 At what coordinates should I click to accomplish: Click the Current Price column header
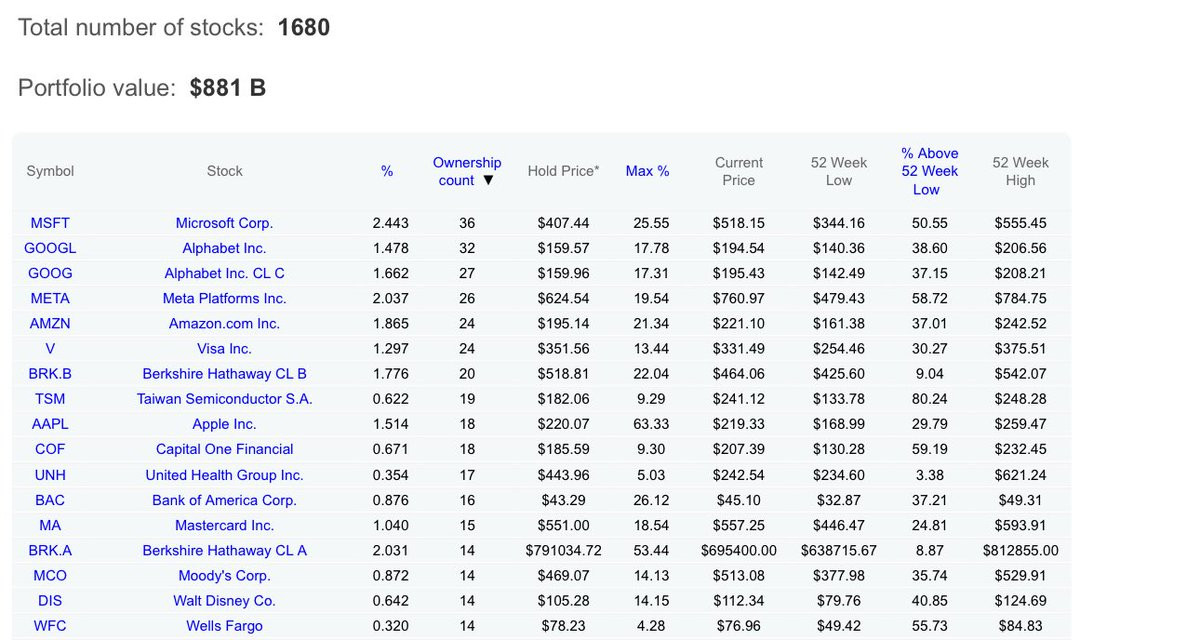[739, 171]
